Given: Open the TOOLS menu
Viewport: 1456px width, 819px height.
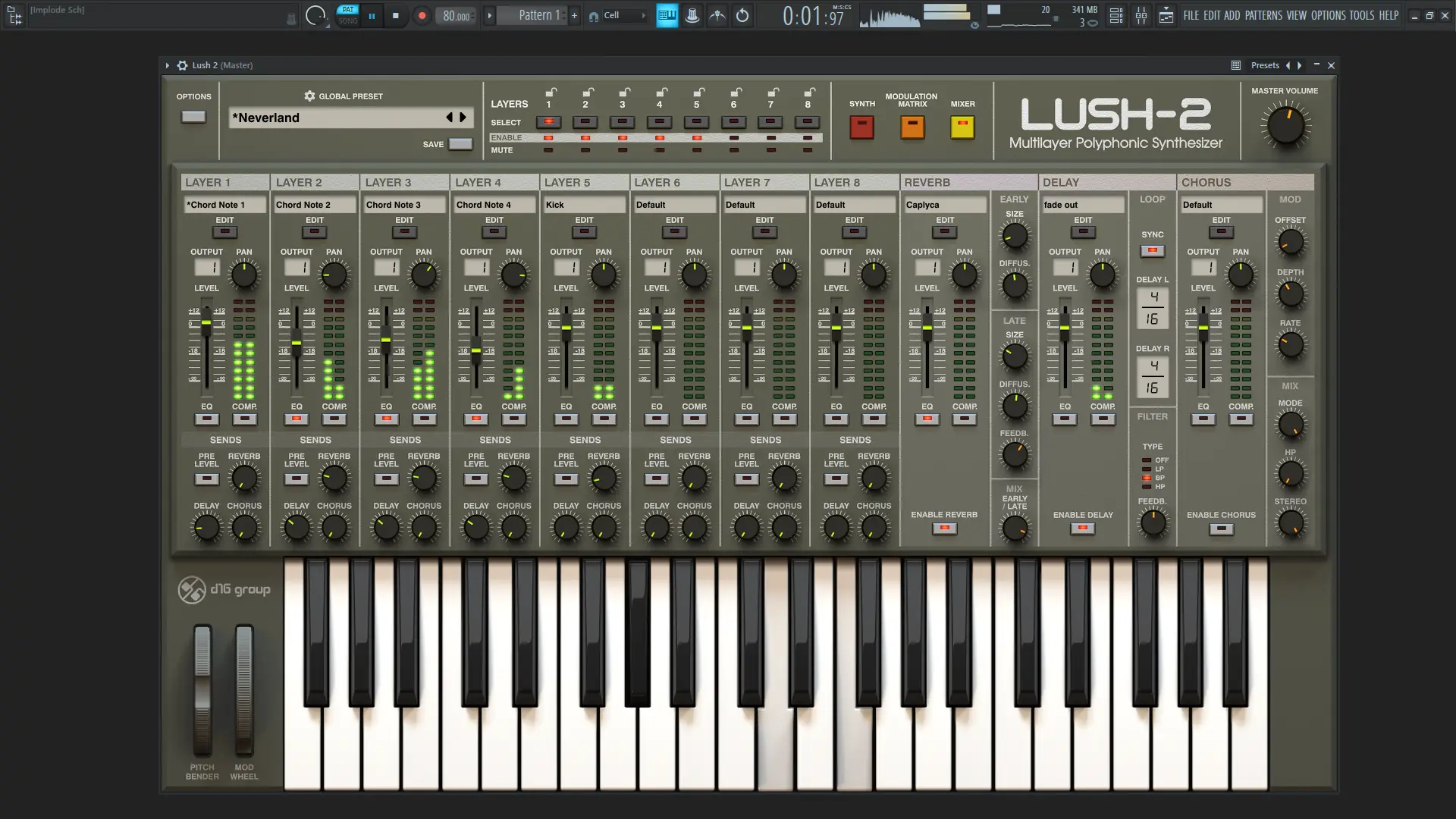Looking at the screenshot, I should 1361,15.
